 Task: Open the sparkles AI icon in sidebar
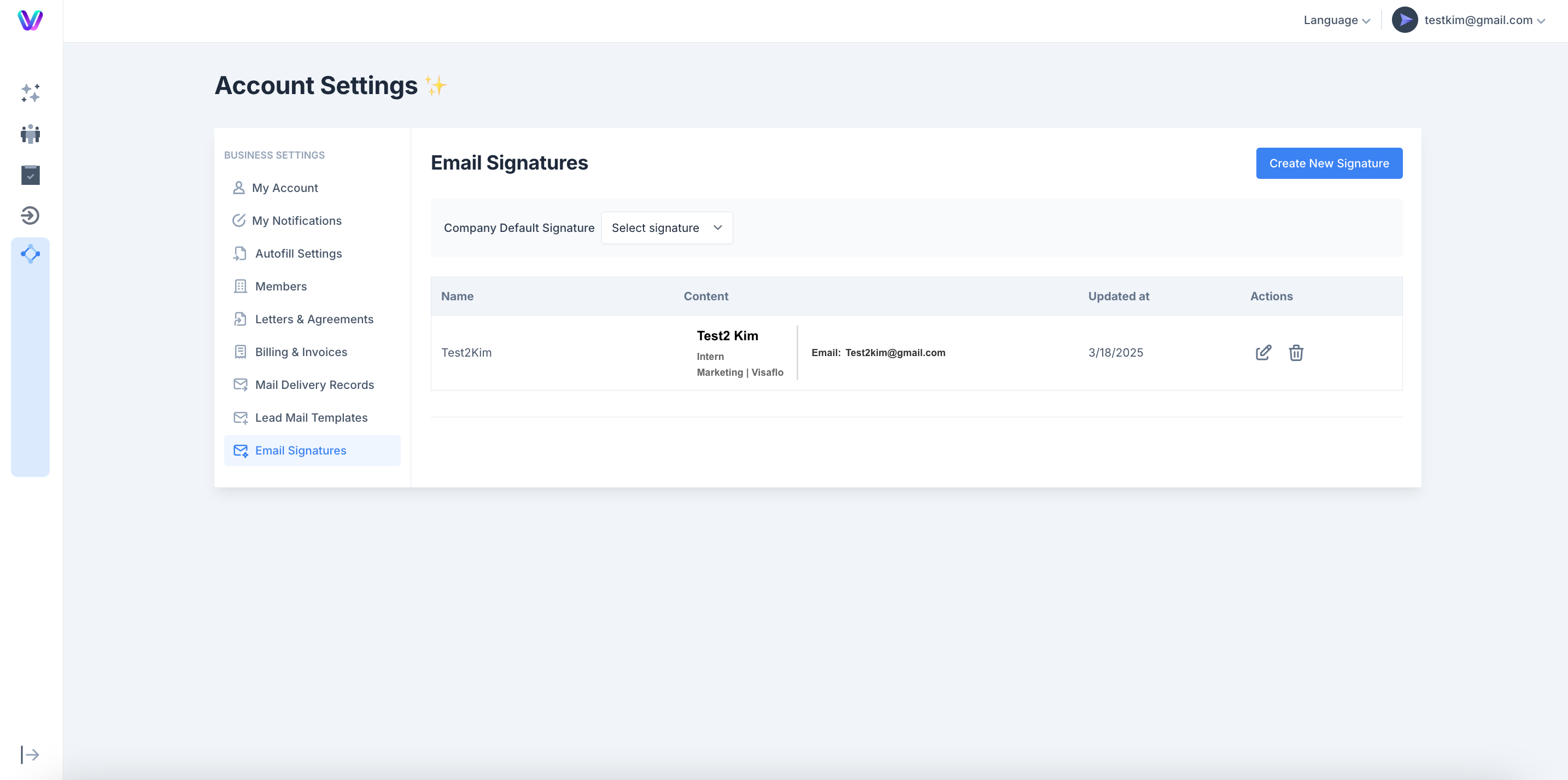pos(31,93)
